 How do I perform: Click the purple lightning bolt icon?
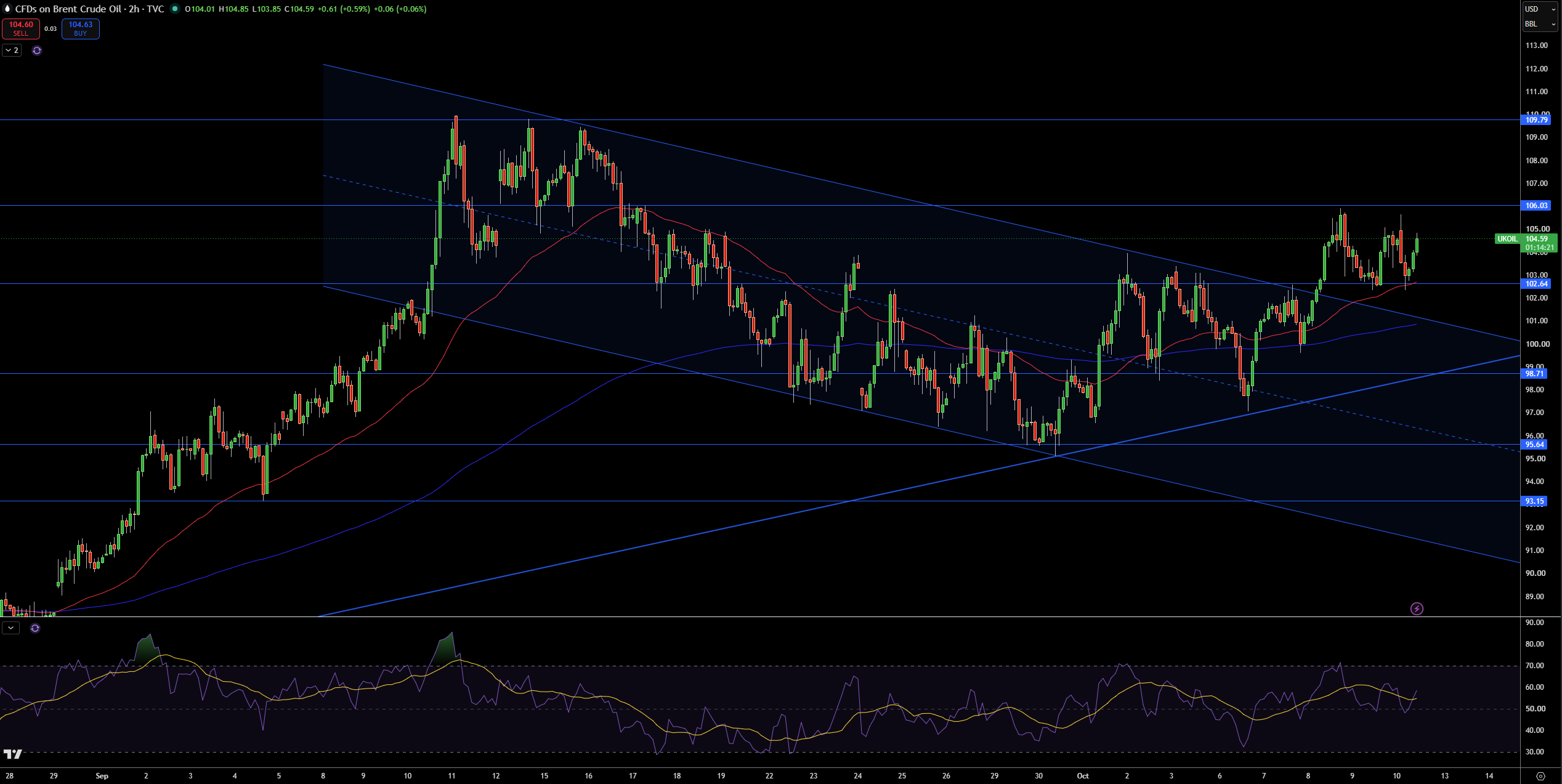point(1417,609)
